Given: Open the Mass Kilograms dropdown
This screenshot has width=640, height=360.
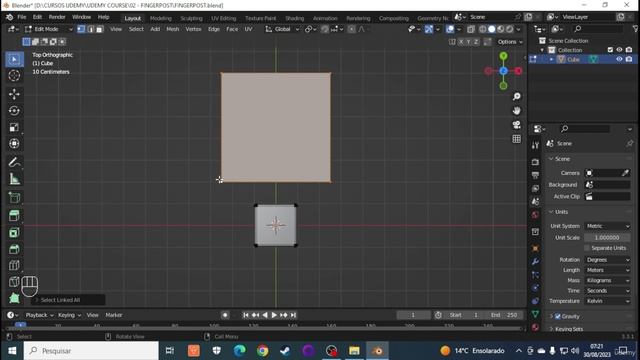Looking at the screenshot, I should [x=607, y=280].
